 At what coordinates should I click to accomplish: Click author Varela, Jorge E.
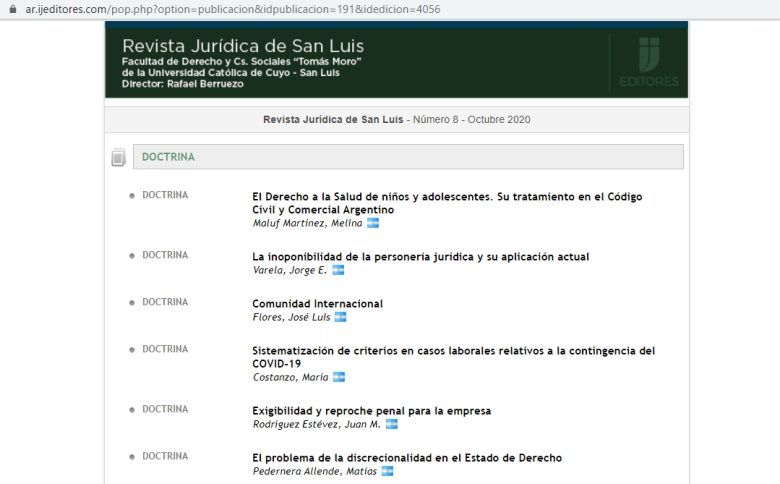(290, 270)
